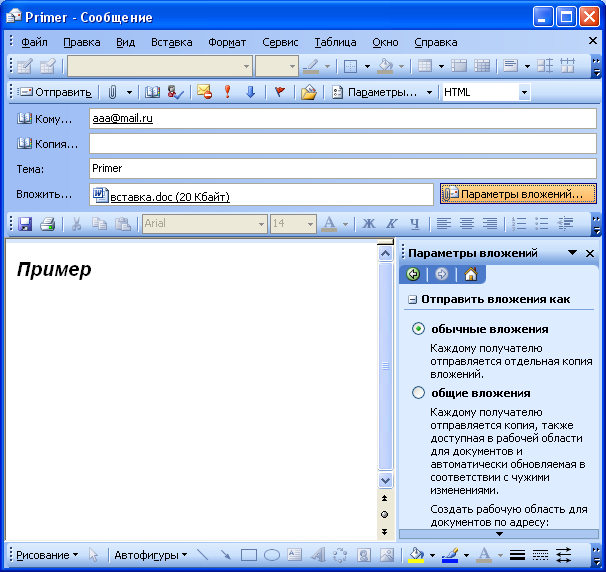Viewport: 606px width, 572px height.
Task: Open the address book icon in toolbar
Action: tap(152, 92)
